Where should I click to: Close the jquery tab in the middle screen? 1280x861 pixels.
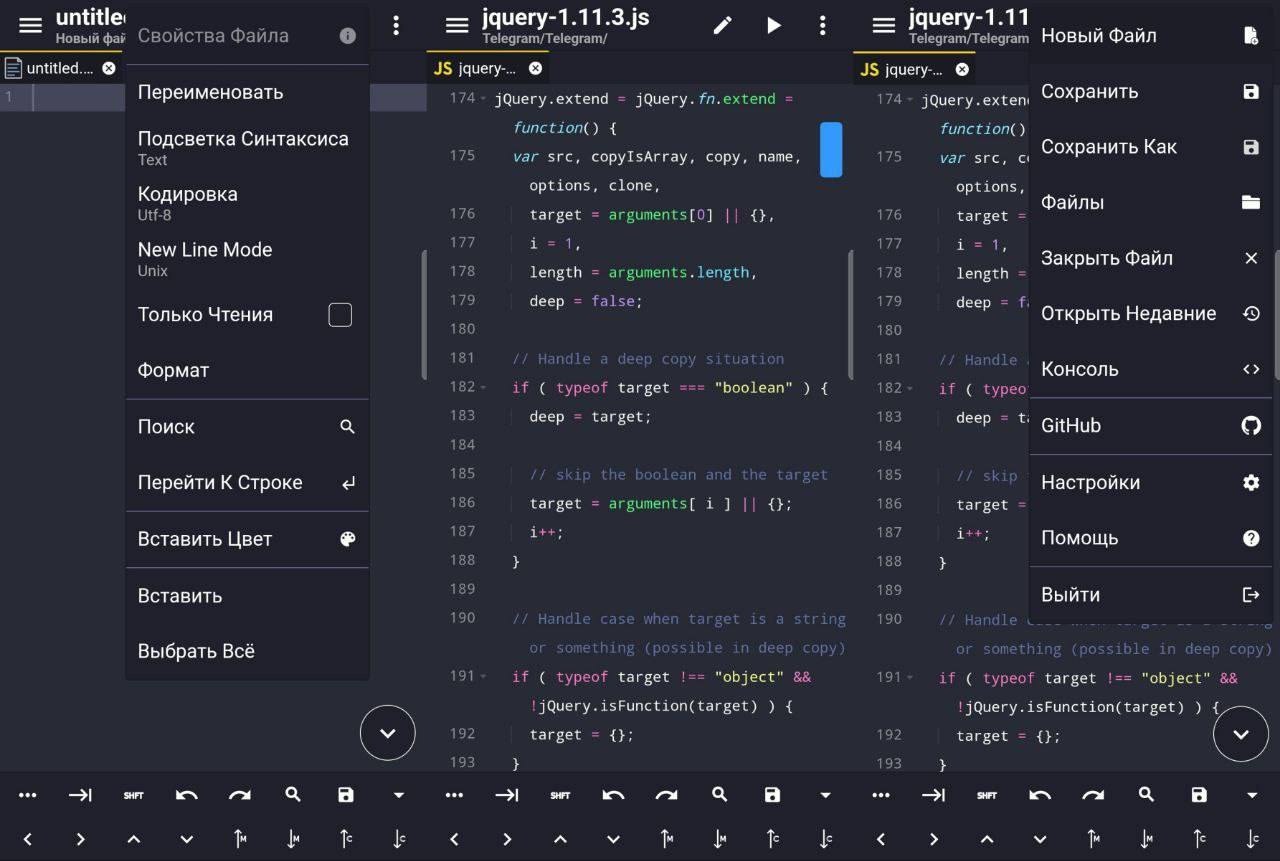click(x=536, y=68)
